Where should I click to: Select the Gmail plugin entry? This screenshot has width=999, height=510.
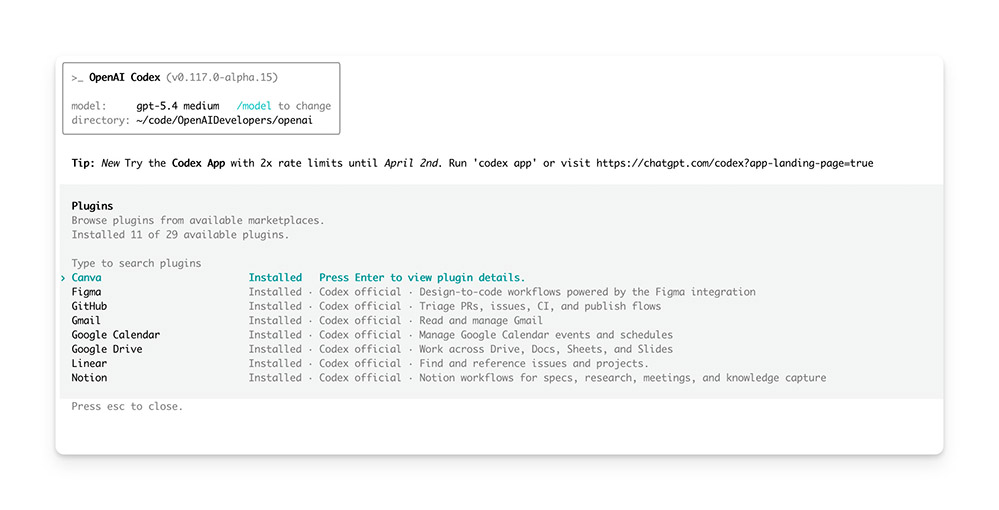click(86, 321)
